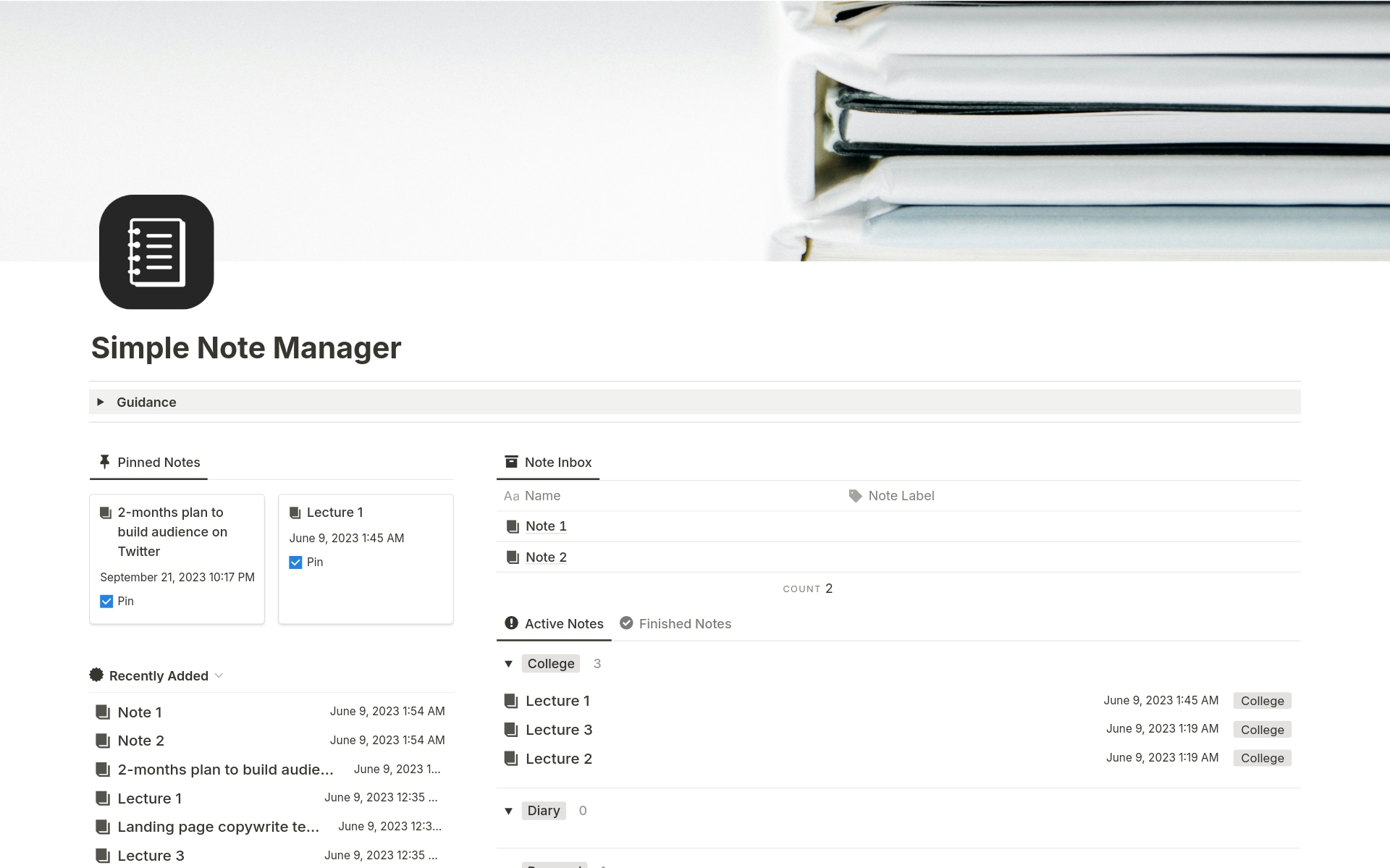Viewport: 1390px width, 868px height.
Task: Open the Recently Added dropdown filter
Action: tap(223, 675)
